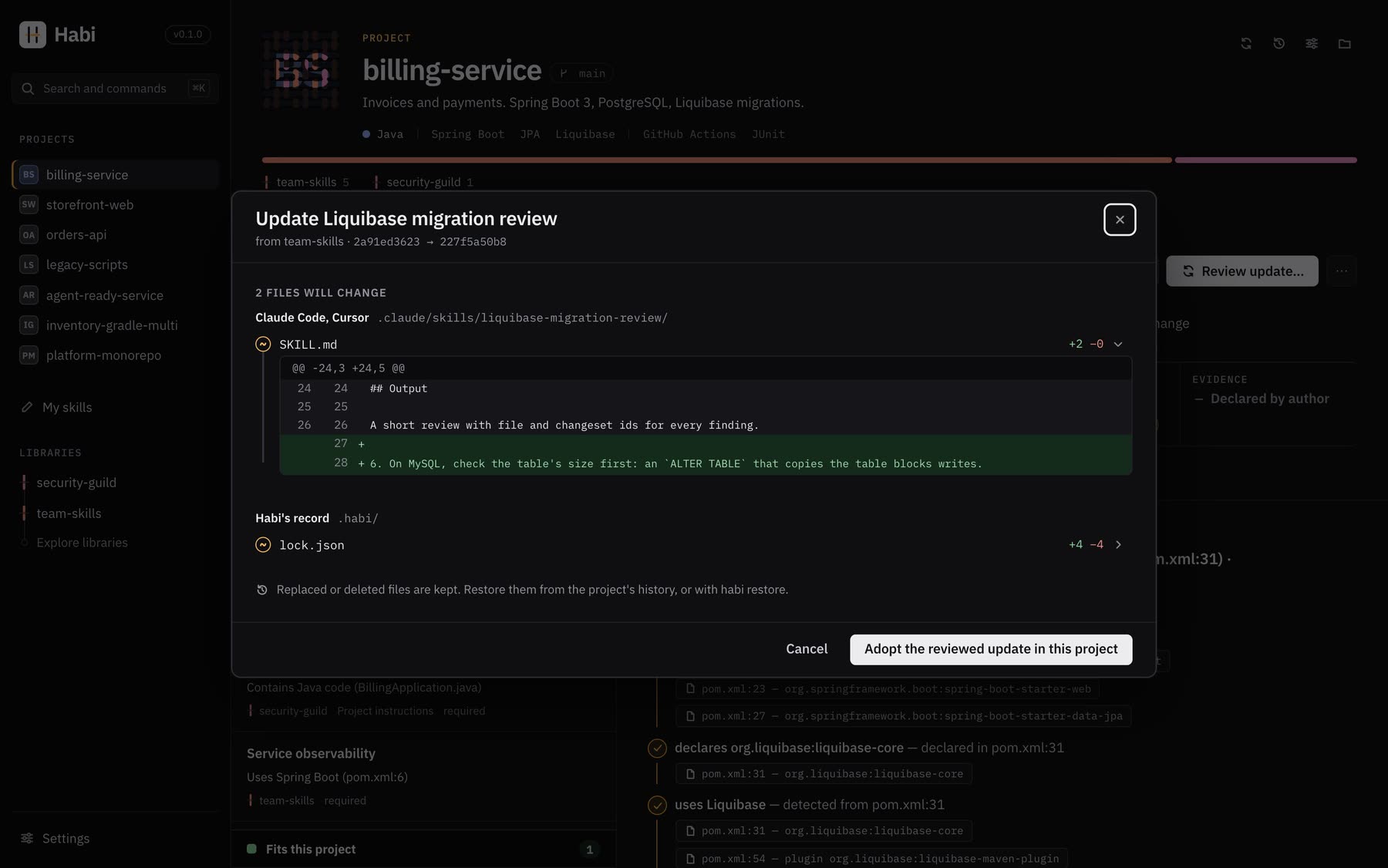Click Adopt the reviewed update in this project
This screenshot has height=868, width=1388.
coord(991,649)
